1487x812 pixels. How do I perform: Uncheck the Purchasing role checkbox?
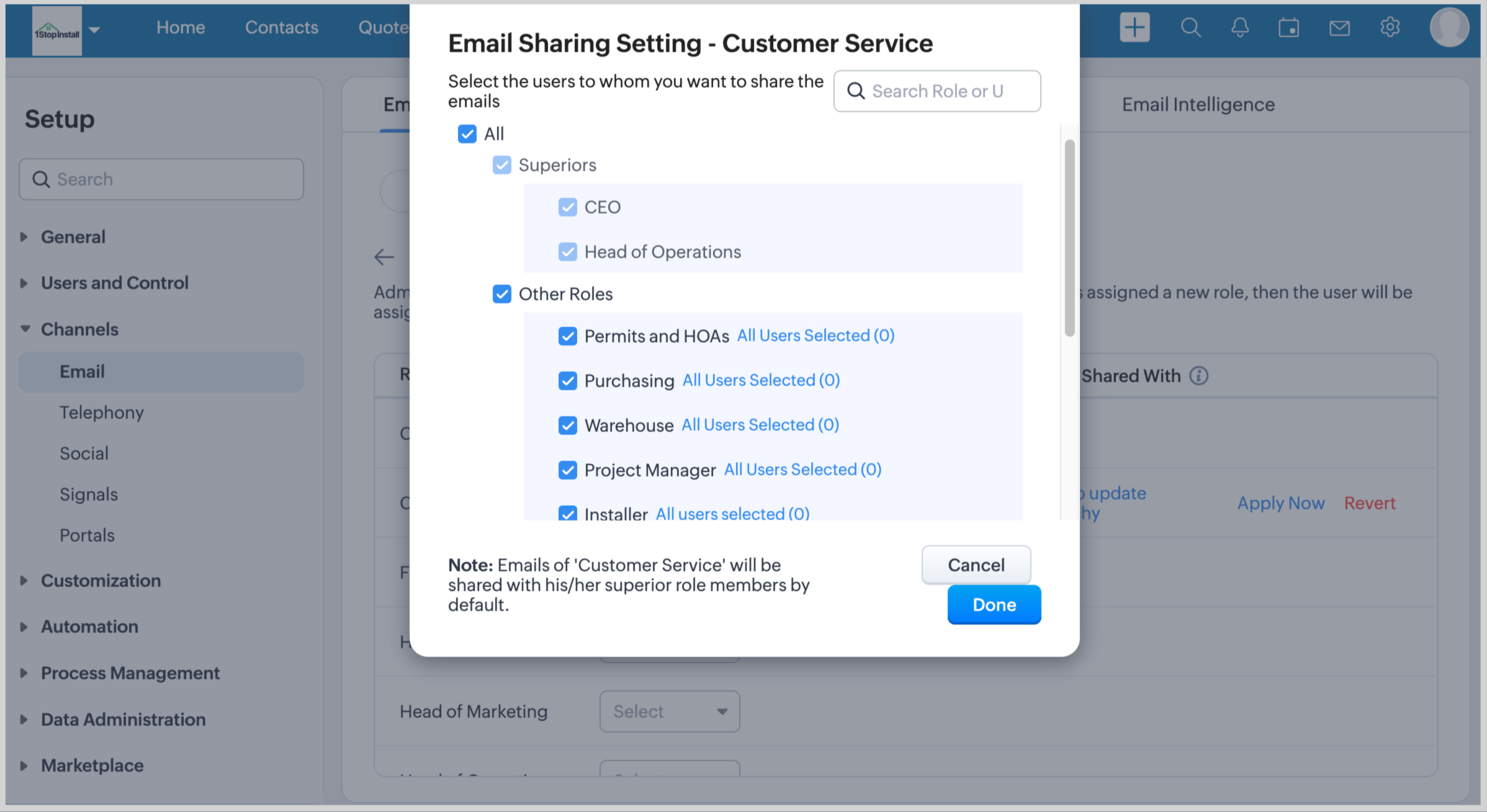(567, 381)
